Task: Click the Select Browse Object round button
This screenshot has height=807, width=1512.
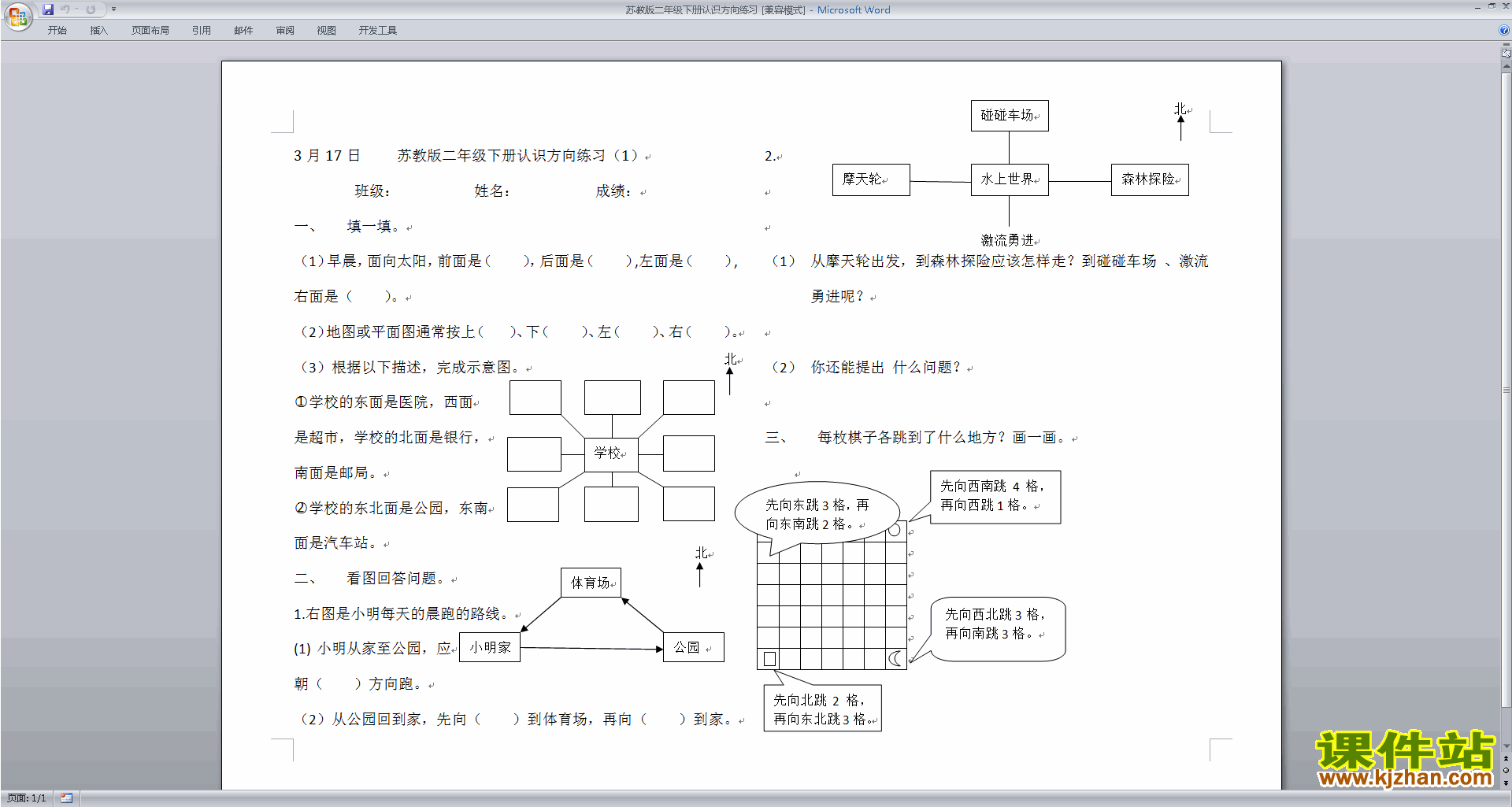Action: pyautogui.click(x=1506, y=771)
